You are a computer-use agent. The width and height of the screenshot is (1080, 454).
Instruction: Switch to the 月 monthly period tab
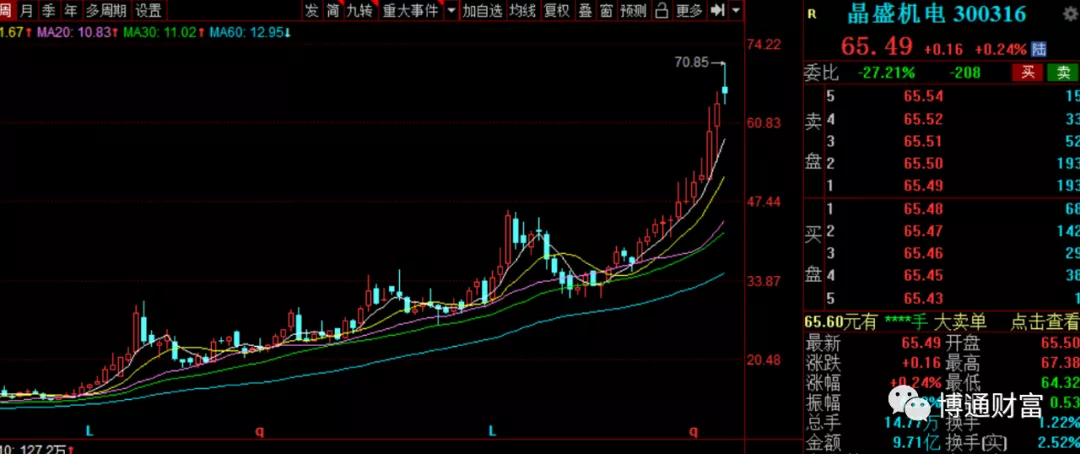click(27, 10)
